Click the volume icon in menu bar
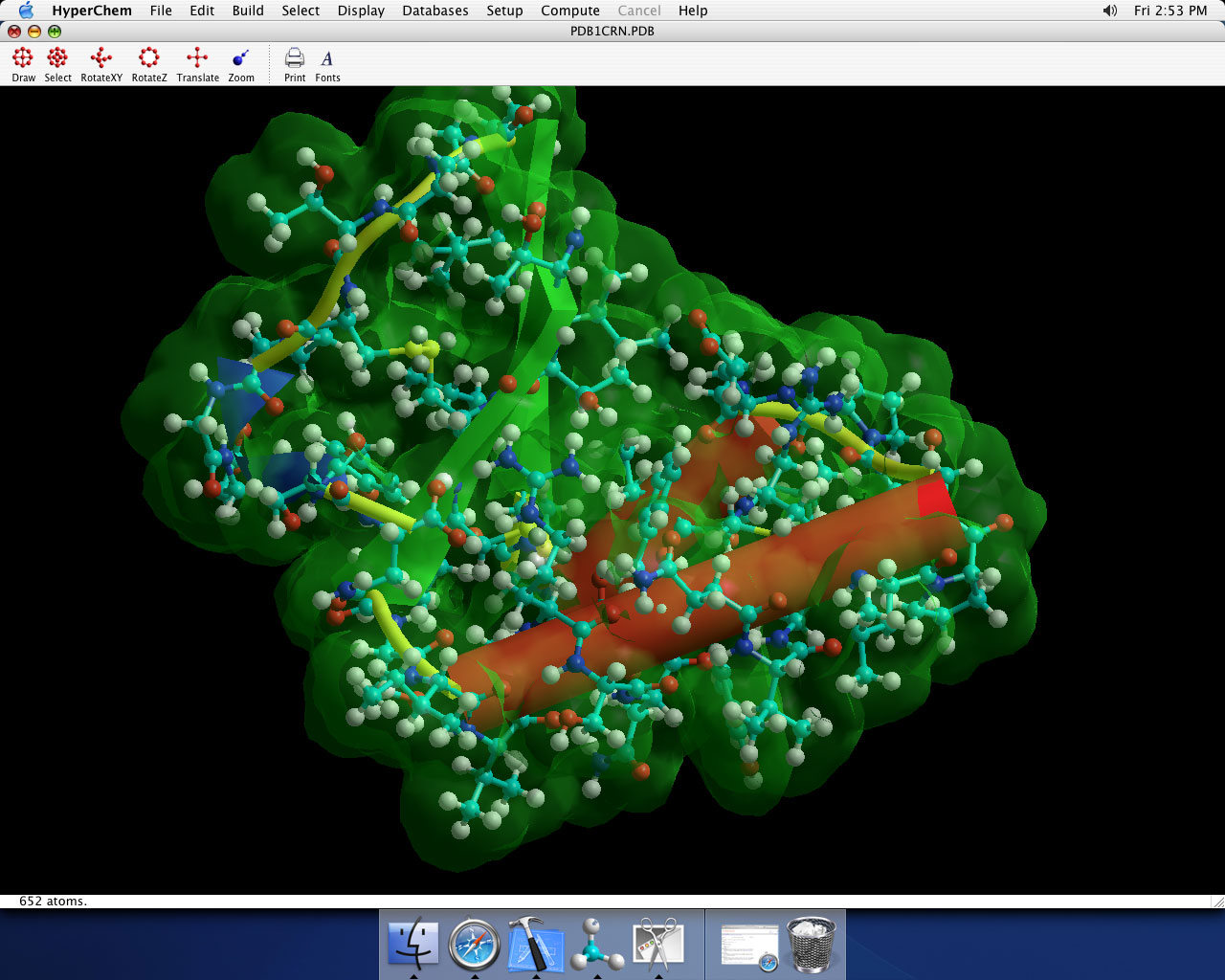The image size is (1225, 980). coord(1109,11)
